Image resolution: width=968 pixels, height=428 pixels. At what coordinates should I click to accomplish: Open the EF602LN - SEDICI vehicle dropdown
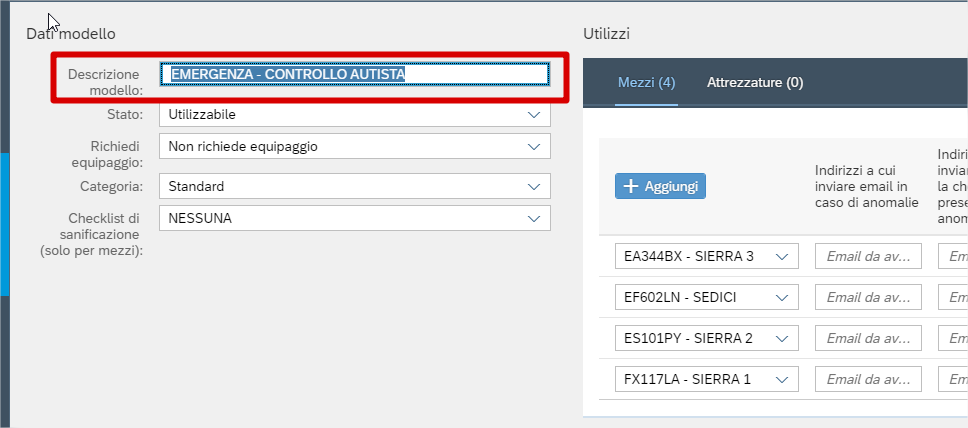[x=706, y=297]
